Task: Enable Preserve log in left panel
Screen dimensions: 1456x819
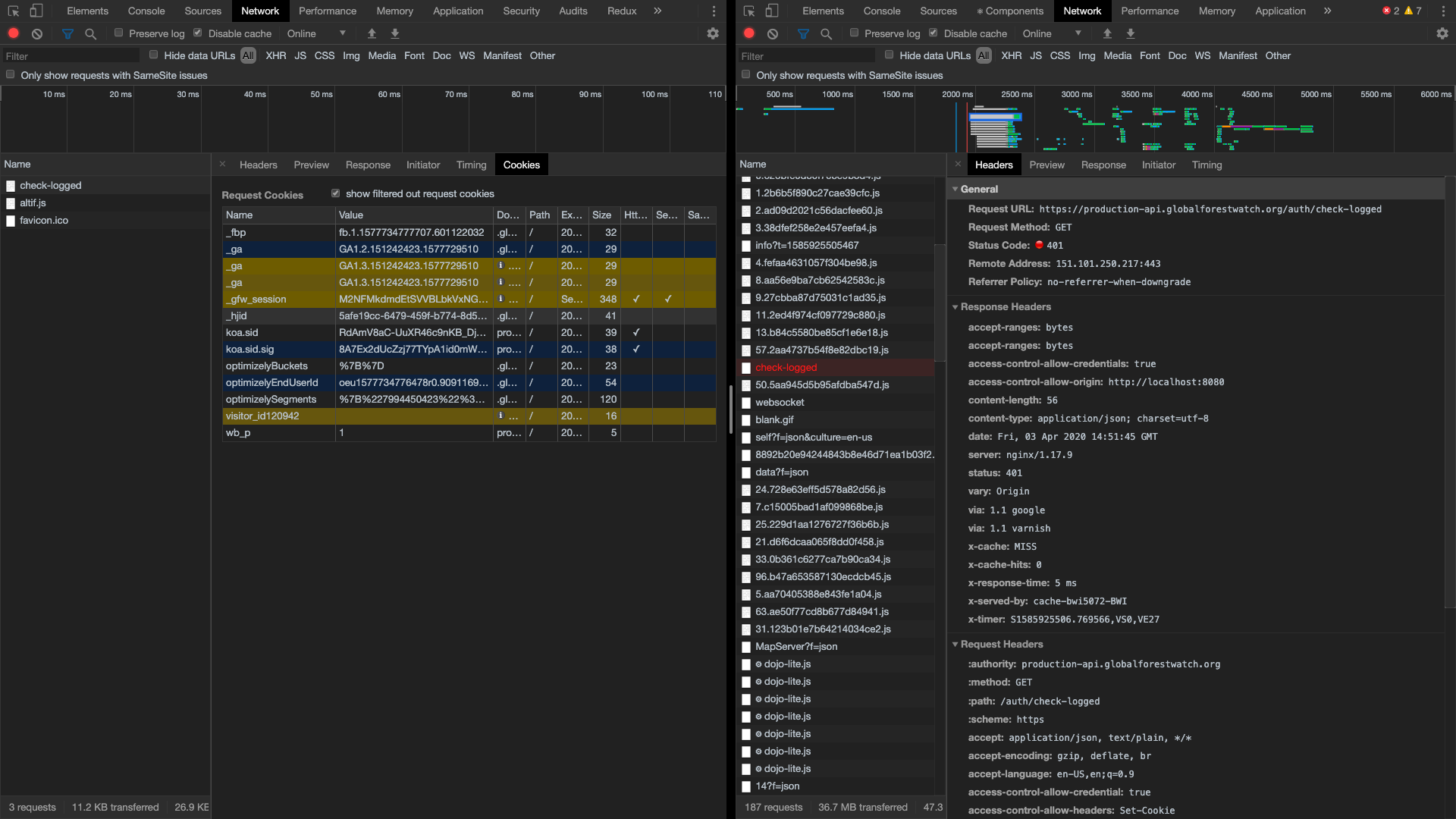Action: [119, 33]
